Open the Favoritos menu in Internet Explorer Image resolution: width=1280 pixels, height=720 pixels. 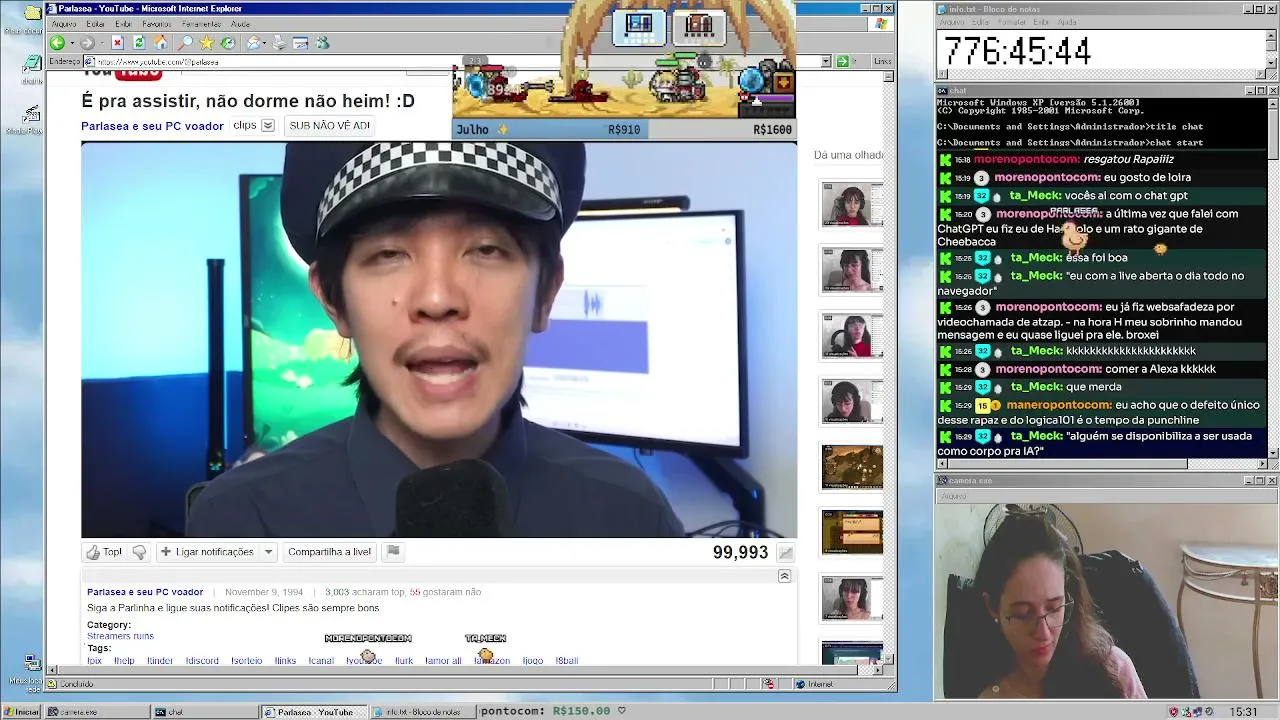(157, 24)
